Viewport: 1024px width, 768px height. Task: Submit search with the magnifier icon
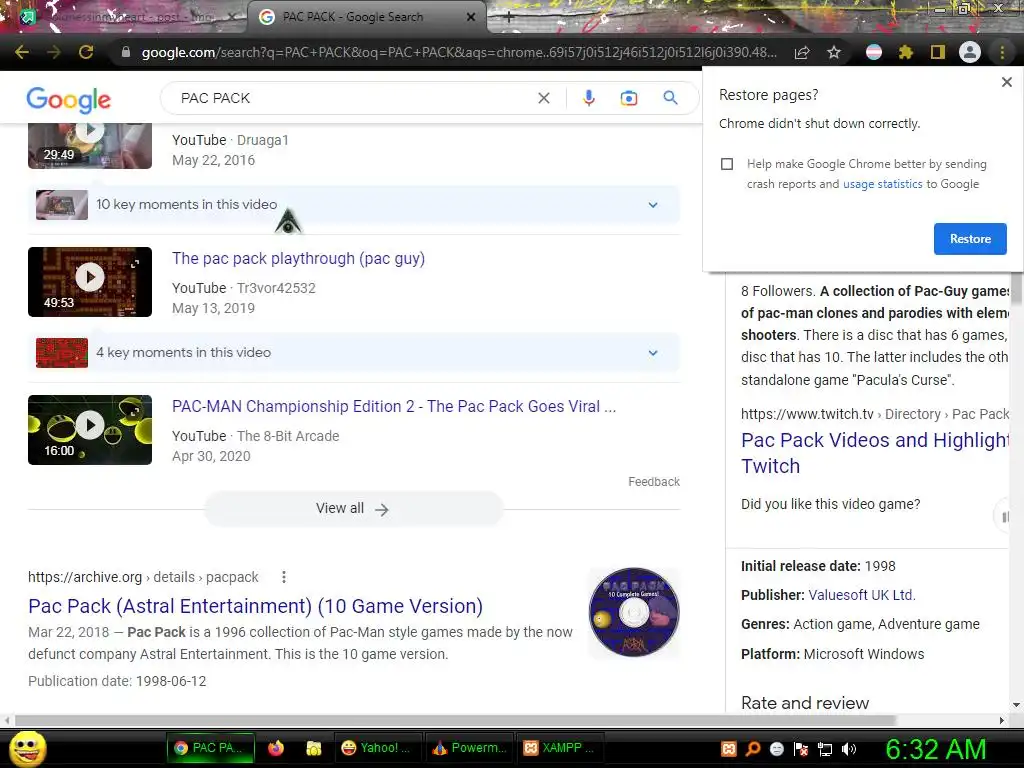(x=670, y=98)
